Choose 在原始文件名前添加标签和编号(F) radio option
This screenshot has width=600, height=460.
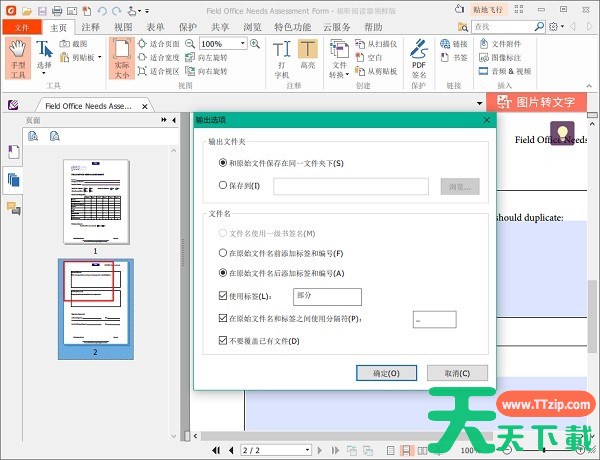tap(223, 253)
